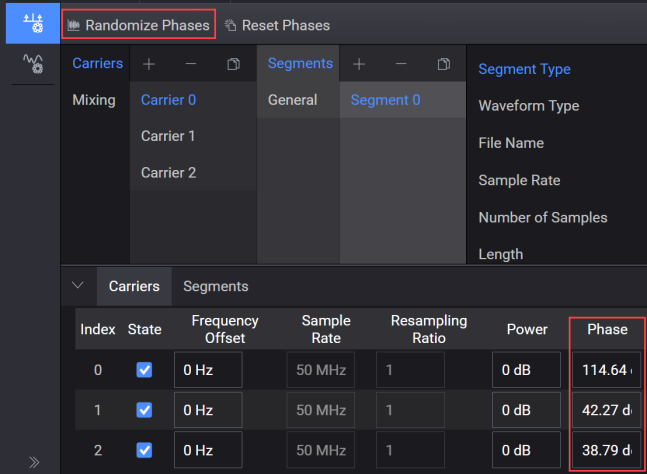Screen dimensions: 647x474
Task: Click Sample Rate column header
Action: 326,329
